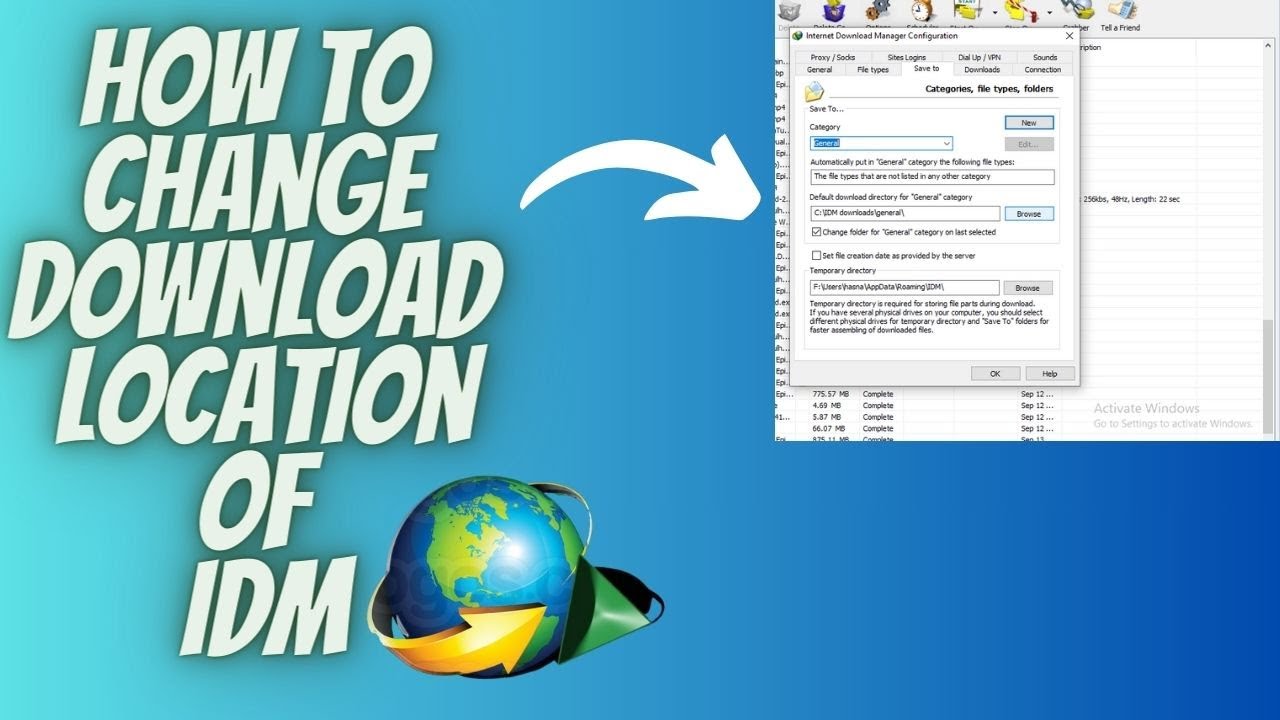Open the Sounds tab
1280x720 pixels.
[1045, 58]
